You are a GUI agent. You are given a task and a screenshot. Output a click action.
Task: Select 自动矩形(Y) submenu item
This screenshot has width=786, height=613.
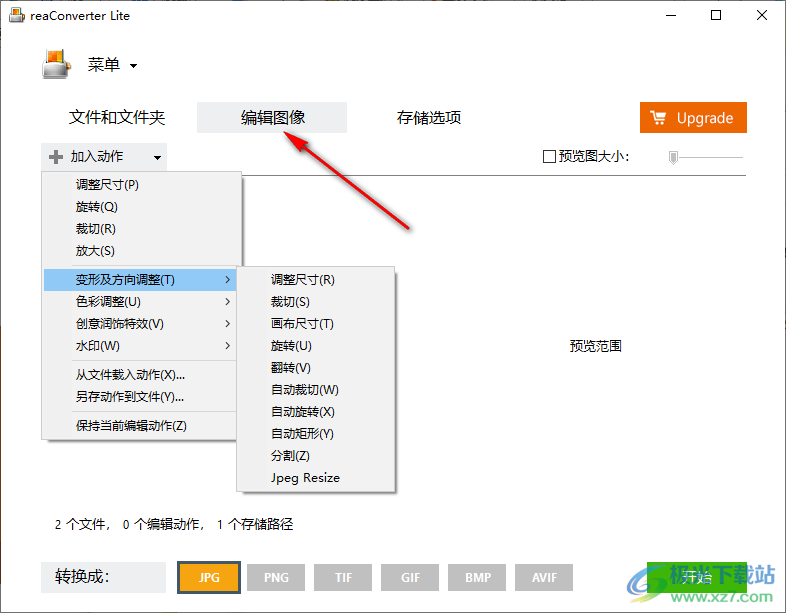[x=316, y=434]
